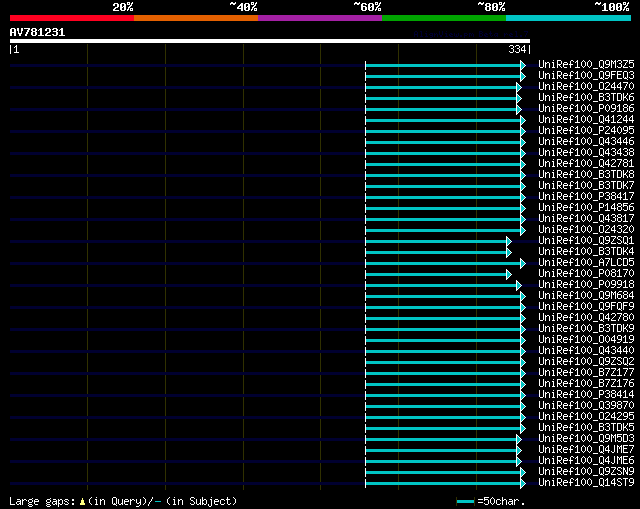Click UniRef100_O04919 label
640x509 pixels.
586,340
